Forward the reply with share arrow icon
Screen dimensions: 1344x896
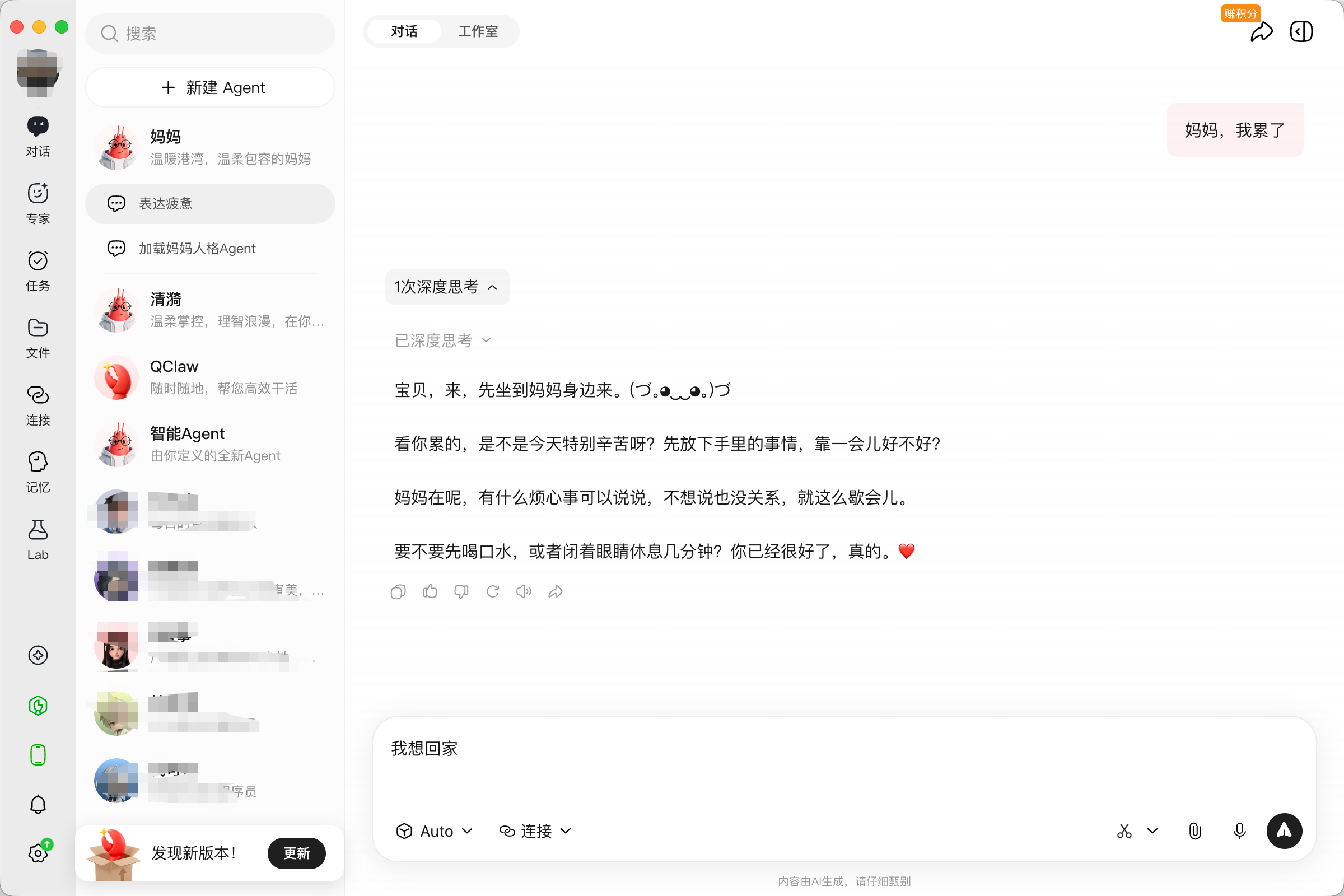pyautogui.click(x=556, y=591)
